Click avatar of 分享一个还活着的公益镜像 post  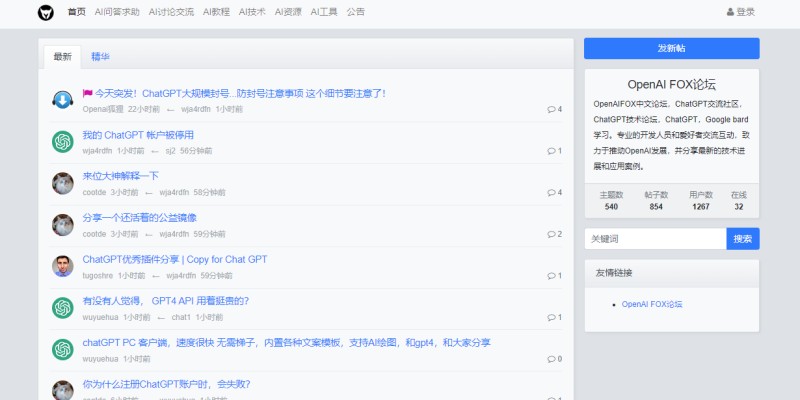[63, 224]
